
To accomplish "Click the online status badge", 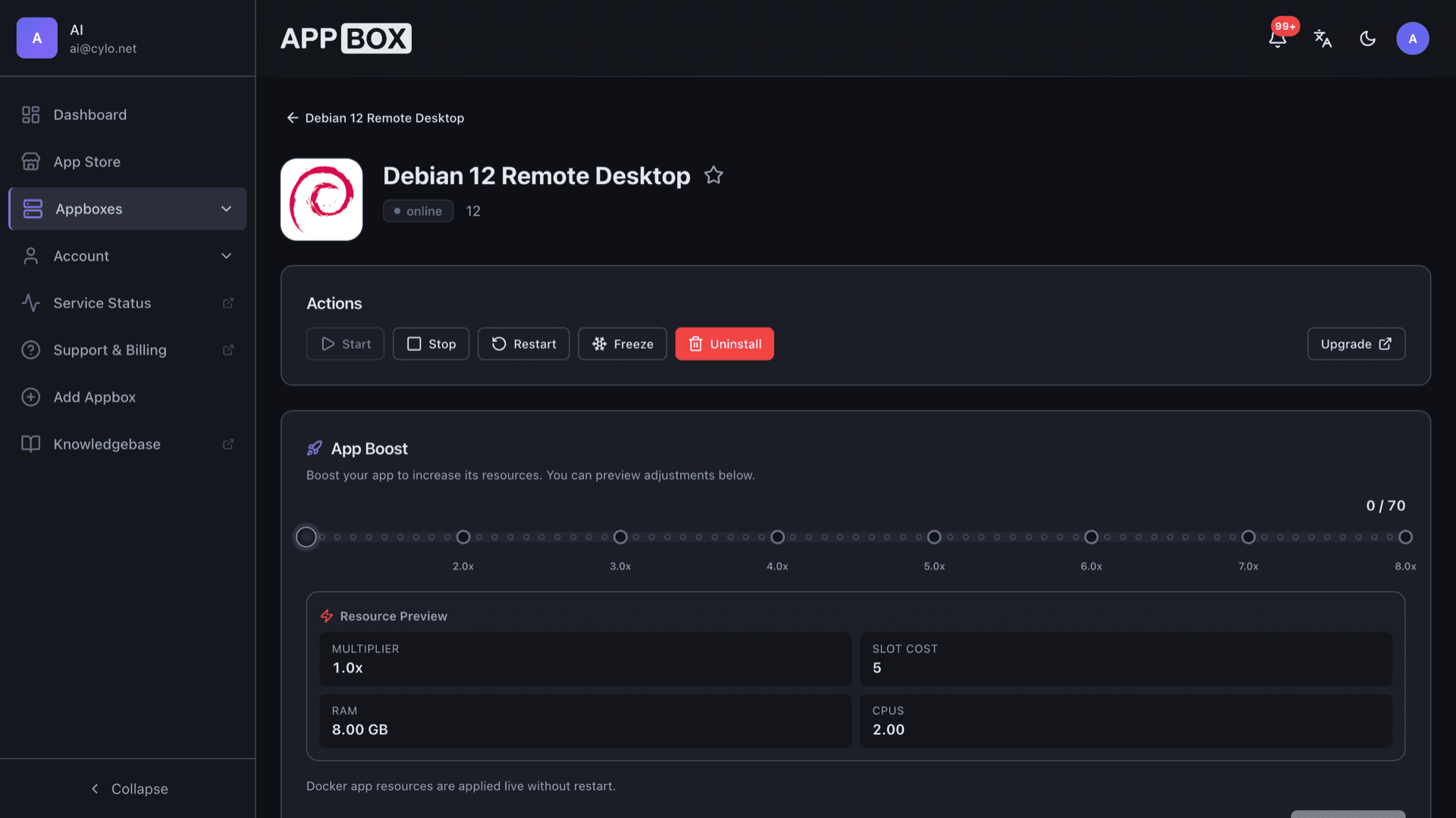I will (418, 211).
